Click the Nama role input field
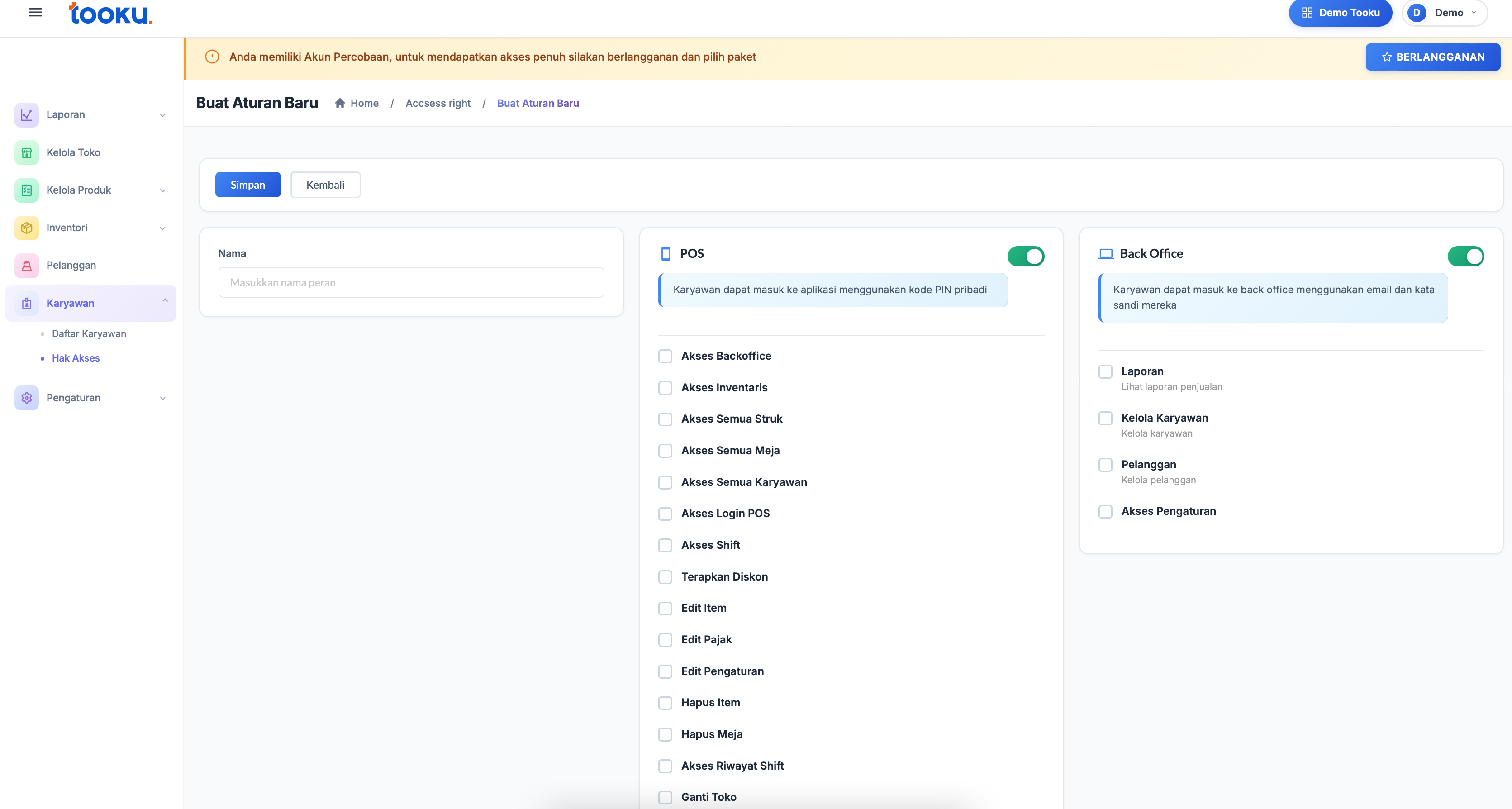The height and width of the screenshot is (809, 1512). [x=411, y=283]
